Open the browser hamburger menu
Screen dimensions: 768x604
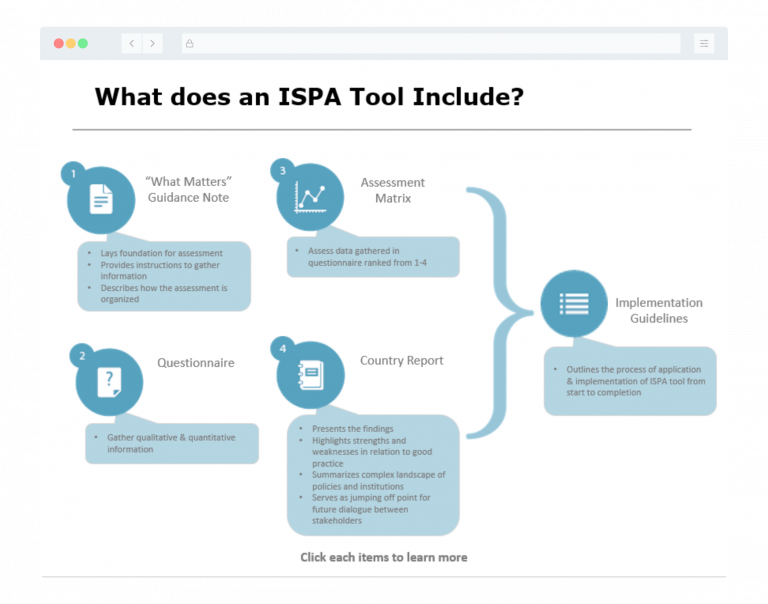(704, 43)
